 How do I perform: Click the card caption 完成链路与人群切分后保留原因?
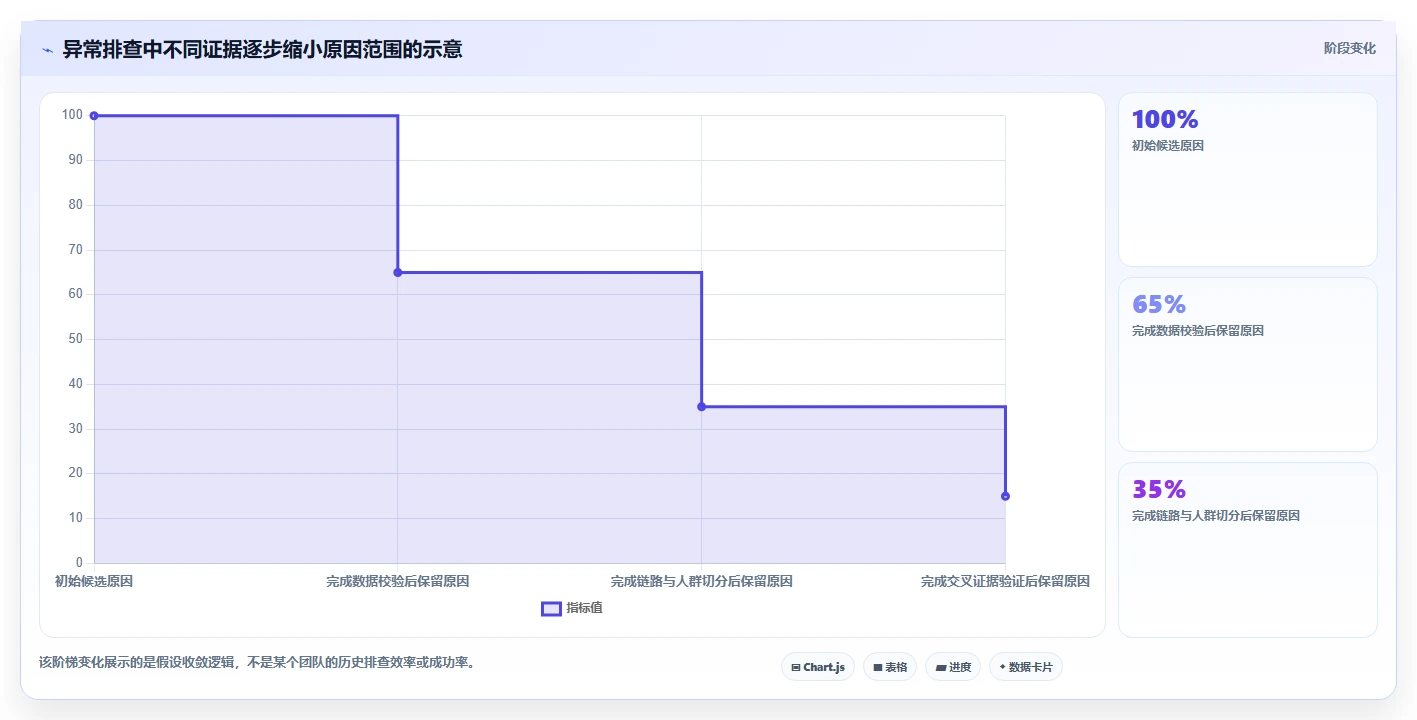[1216, 516]
